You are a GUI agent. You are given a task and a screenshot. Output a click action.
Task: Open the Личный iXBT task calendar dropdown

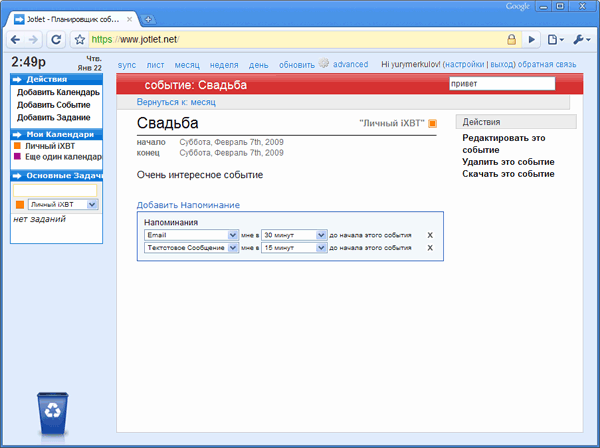(x=63, y=204)
